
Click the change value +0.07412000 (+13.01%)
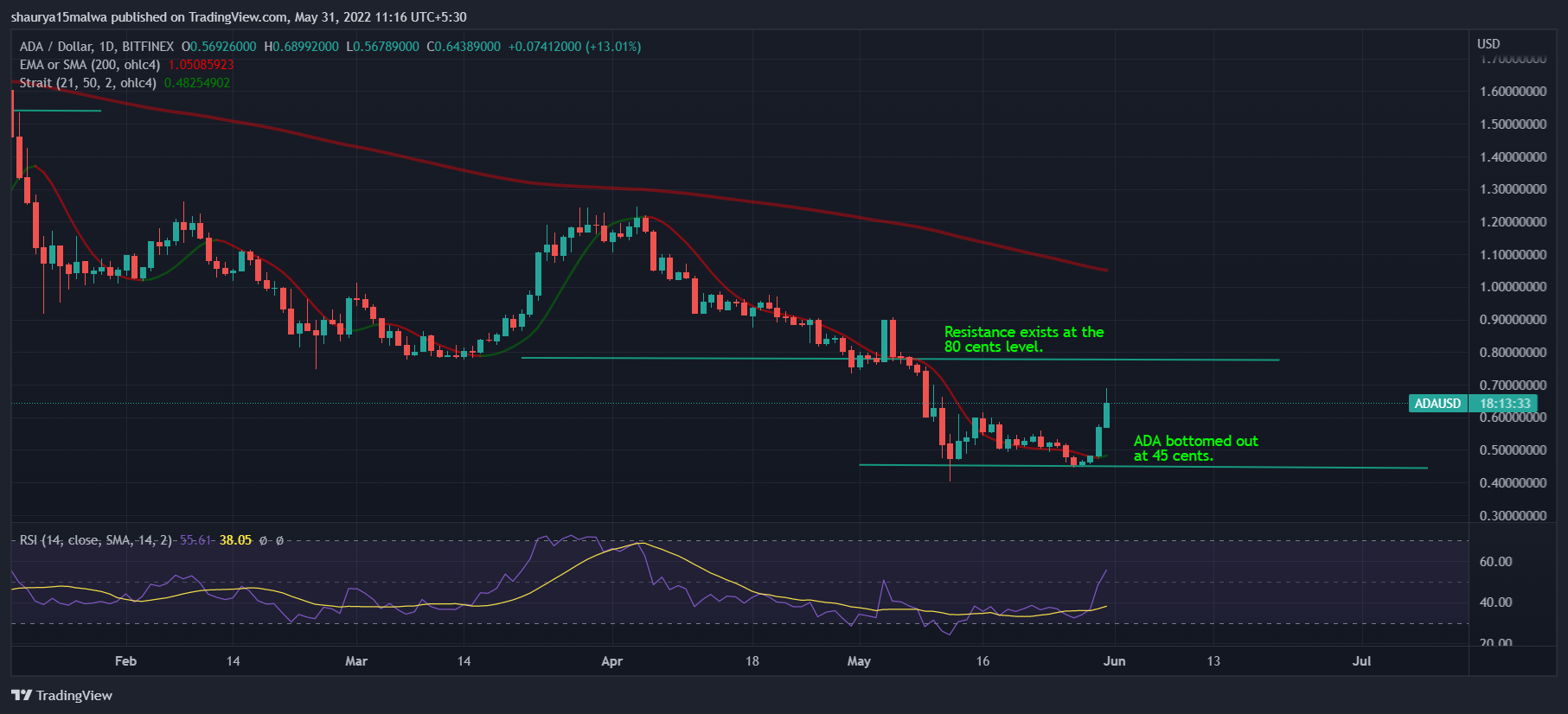[574, 47]
